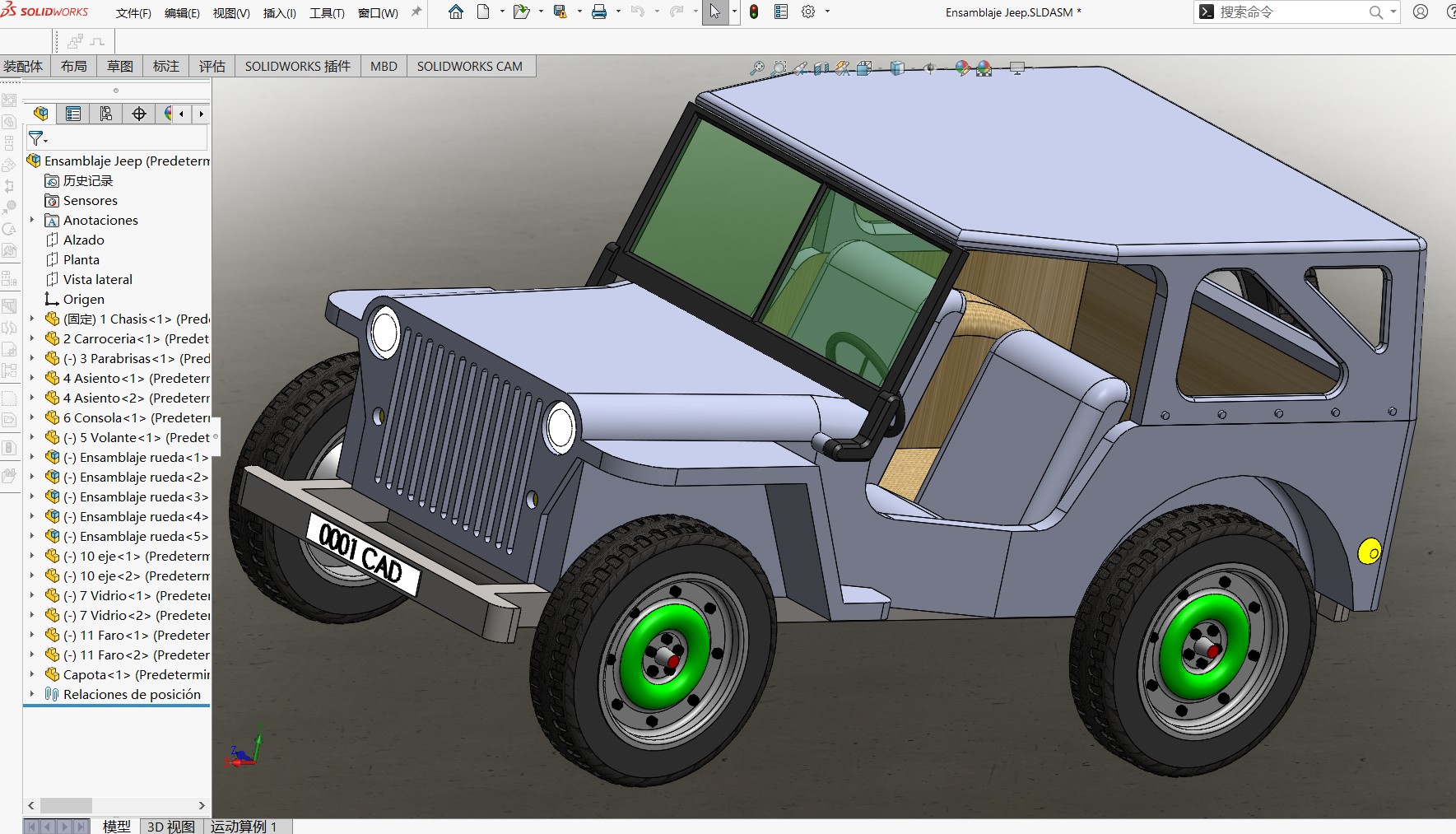Select the Zoom to Area tool
Viewport: 1456px width, 834px height.
(x=779, y=68)
